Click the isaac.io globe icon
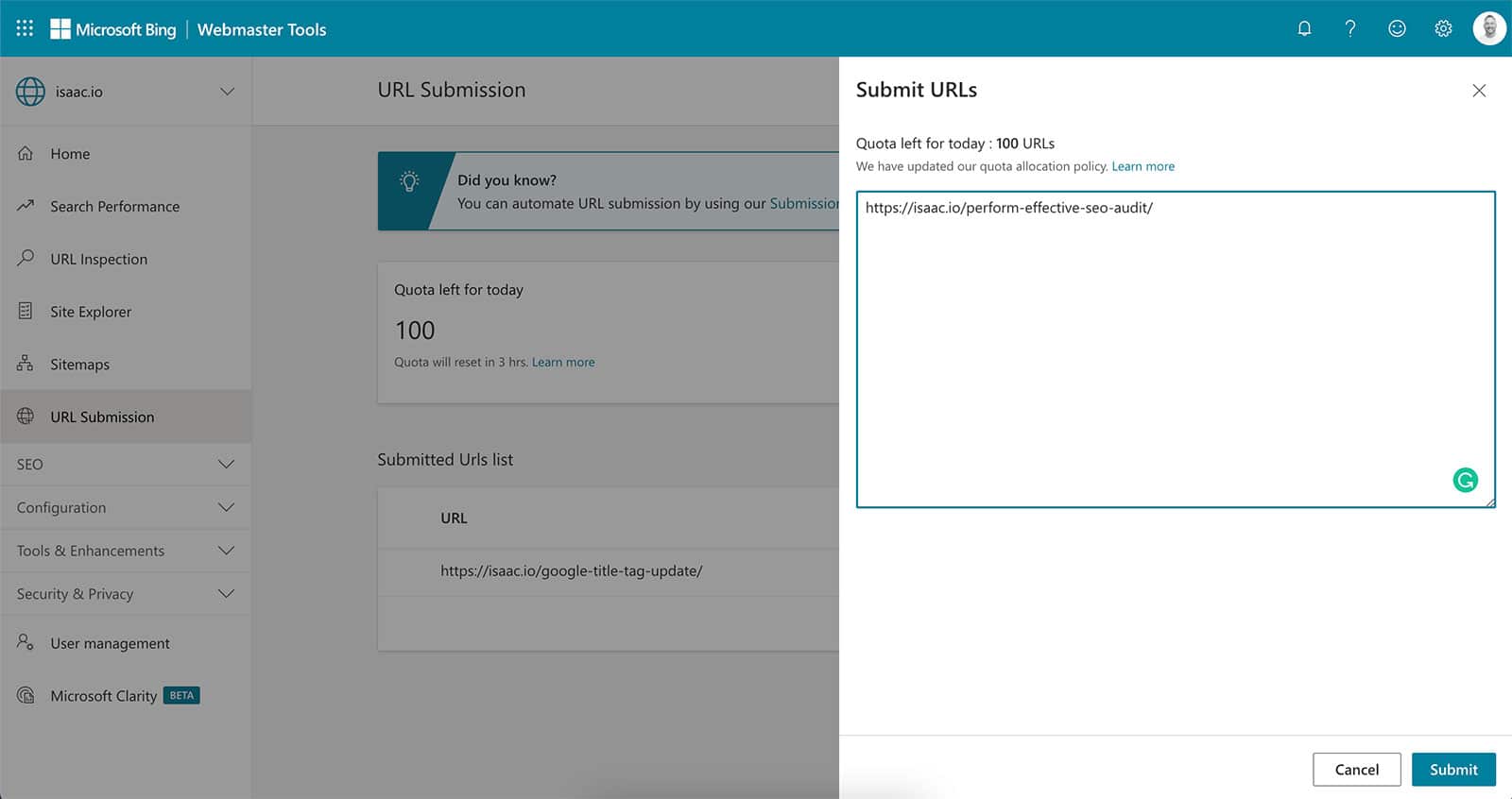The height and width of the screenshot is (799, 1512). [x=30, y=92]
